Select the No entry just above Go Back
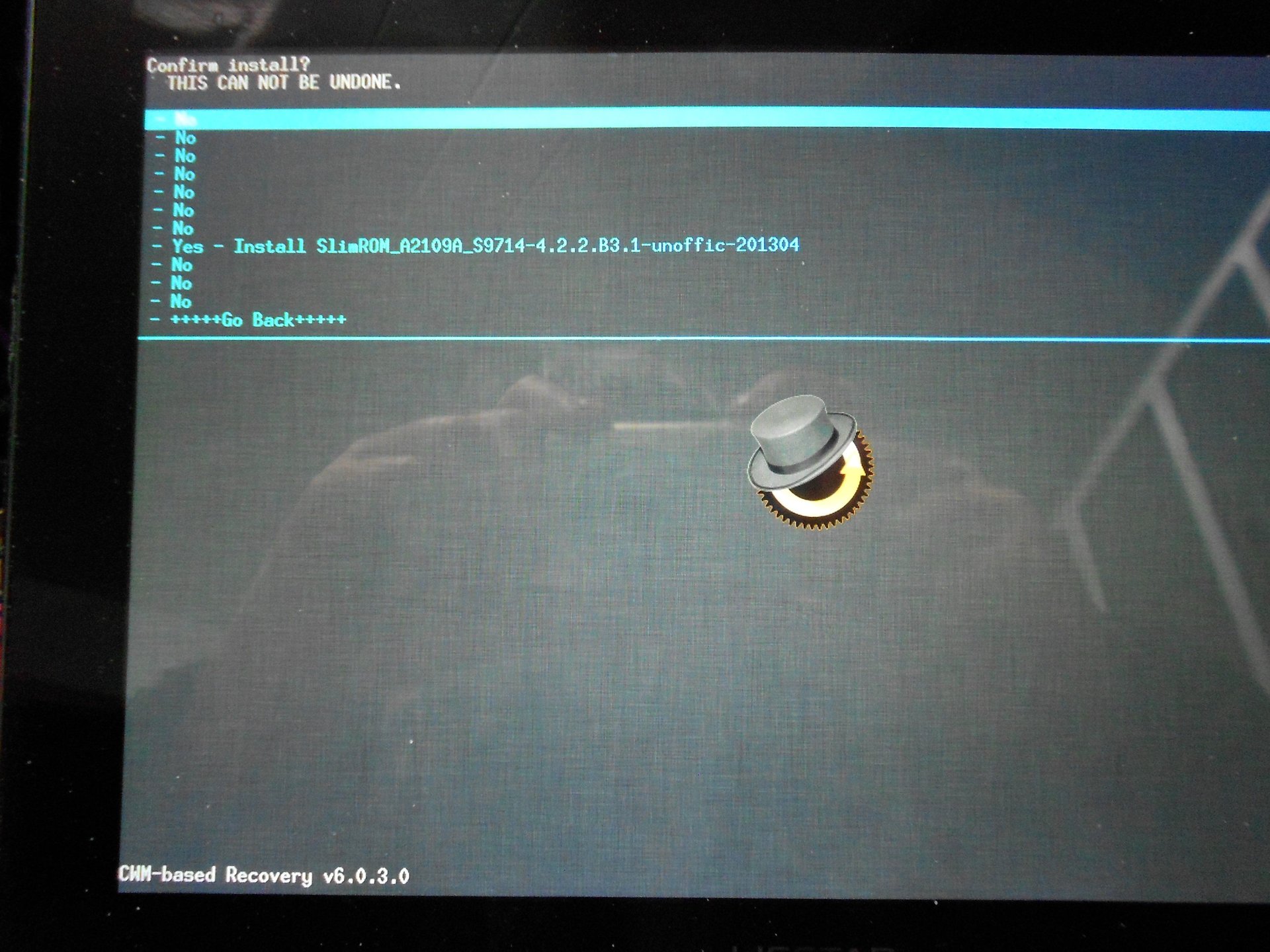Image resolution: width=1270 pixels, height=952 pixels. (171, 301)
